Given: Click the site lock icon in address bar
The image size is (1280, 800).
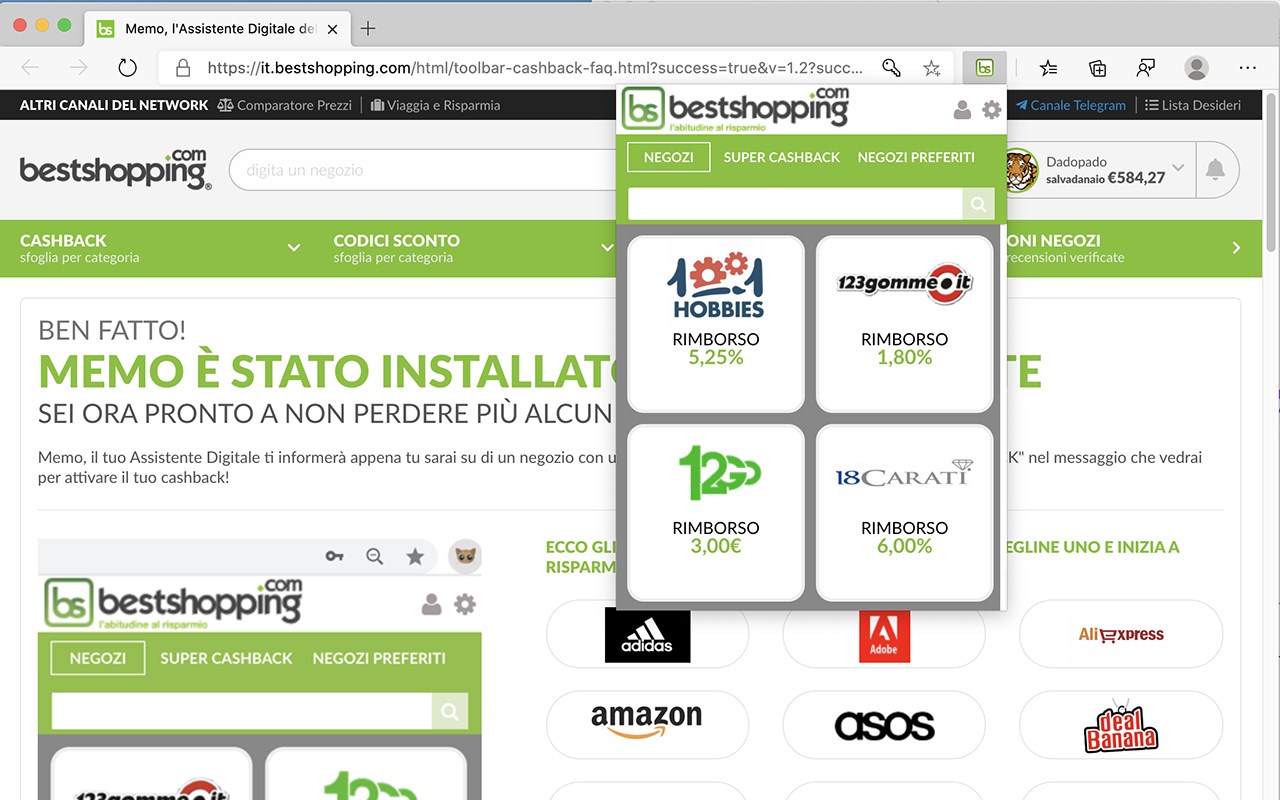Looking at the screenshot, I should 182,68.
